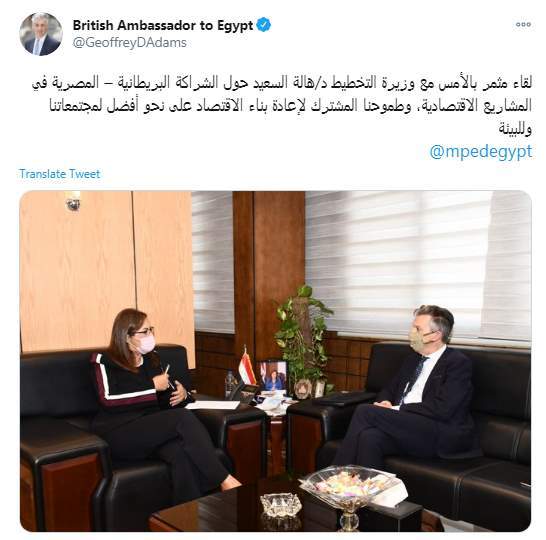This screenshot has height=540, width=546.
Task: Click the @GeoffreyDAdams handle
Action: [130, 43]
